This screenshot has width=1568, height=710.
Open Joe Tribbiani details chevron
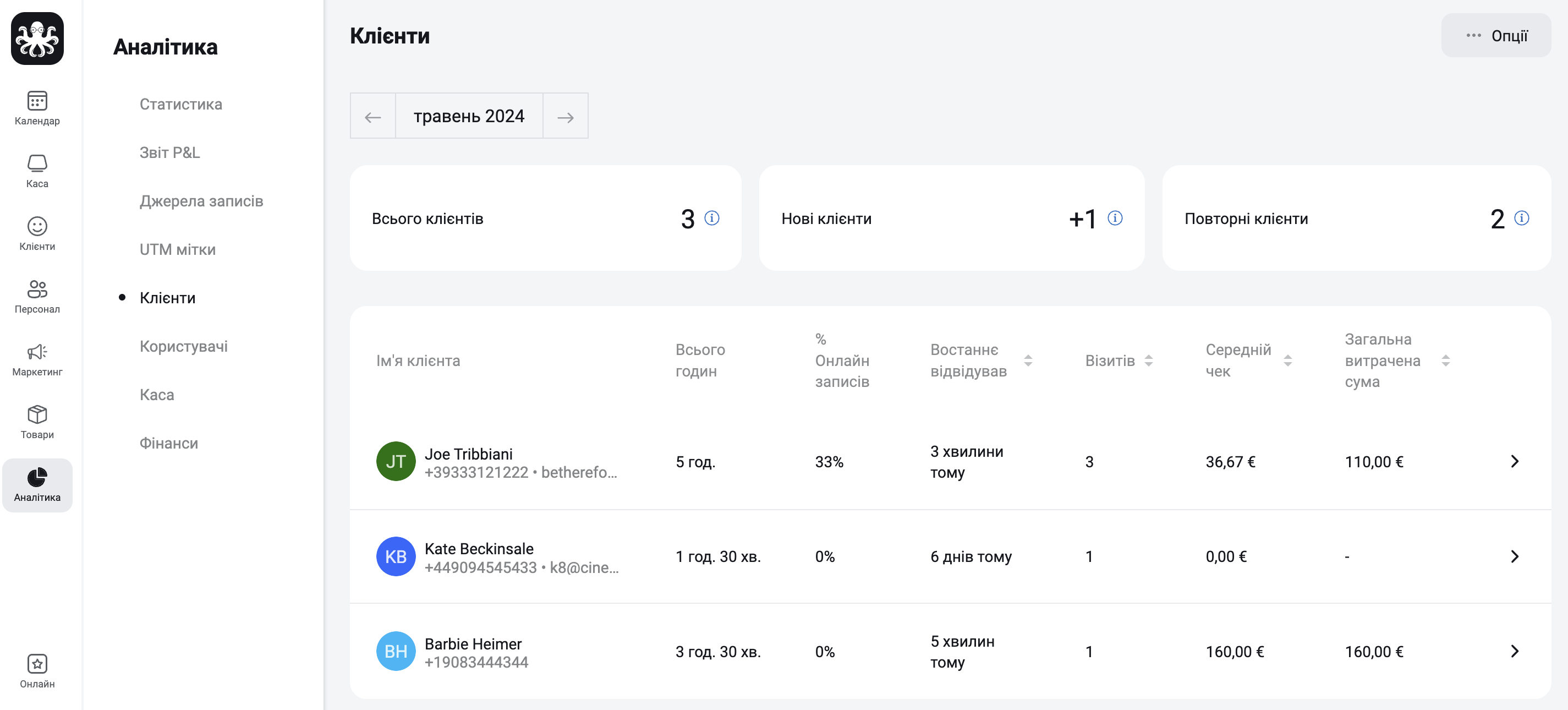1515,462
